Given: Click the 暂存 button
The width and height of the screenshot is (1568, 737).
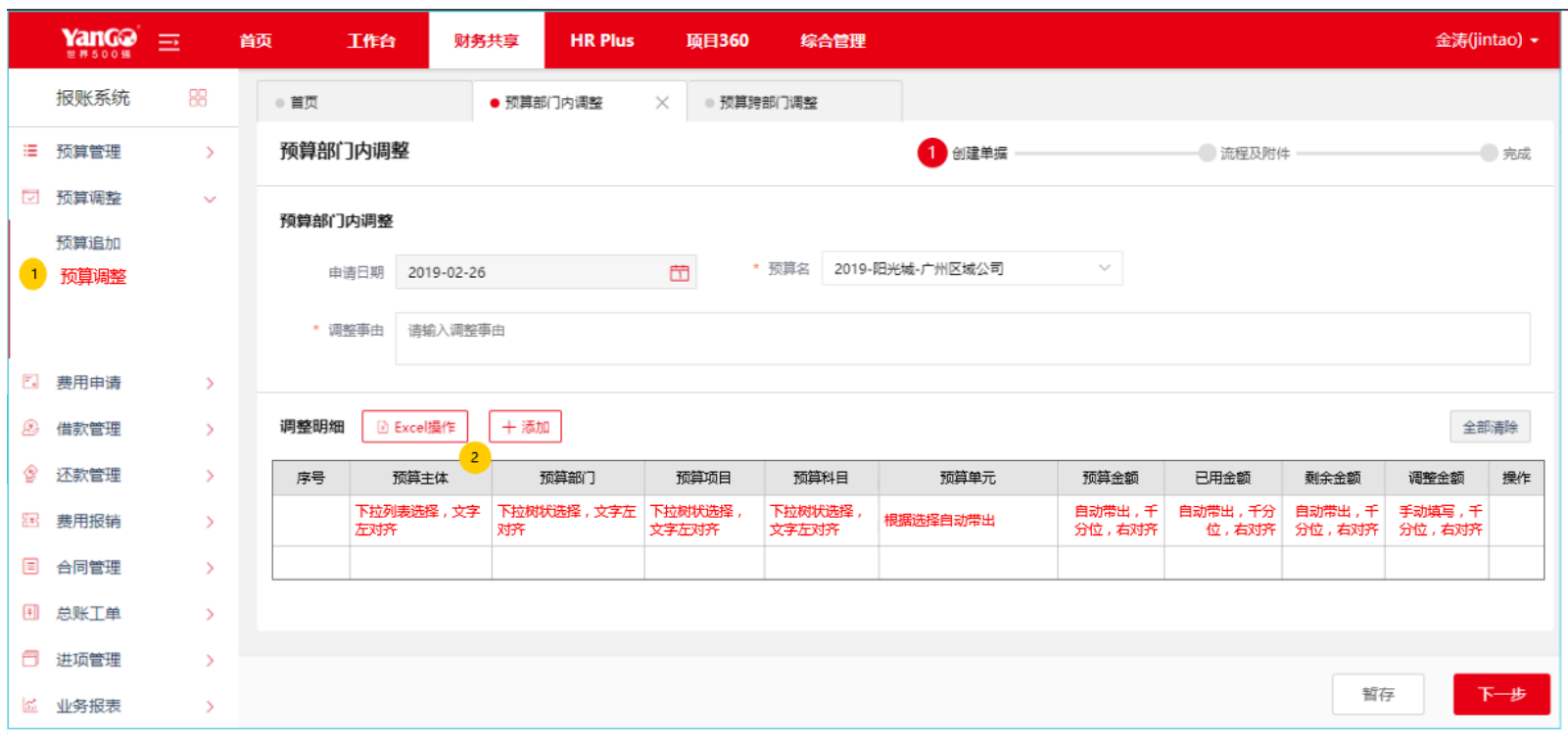Looking at the screenshot, I should tap(1378, 694).
